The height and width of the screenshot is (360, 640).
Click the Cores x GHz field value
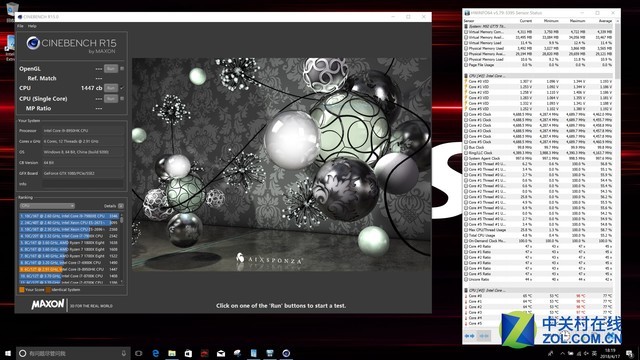83,141
